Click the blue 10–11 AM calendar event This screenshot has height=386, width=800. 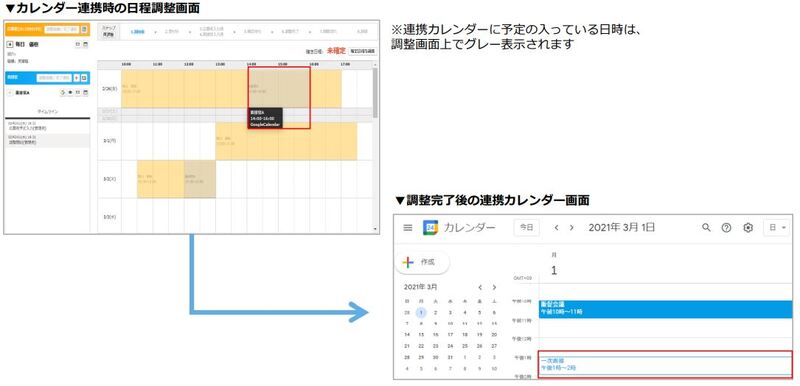(666, 309)
